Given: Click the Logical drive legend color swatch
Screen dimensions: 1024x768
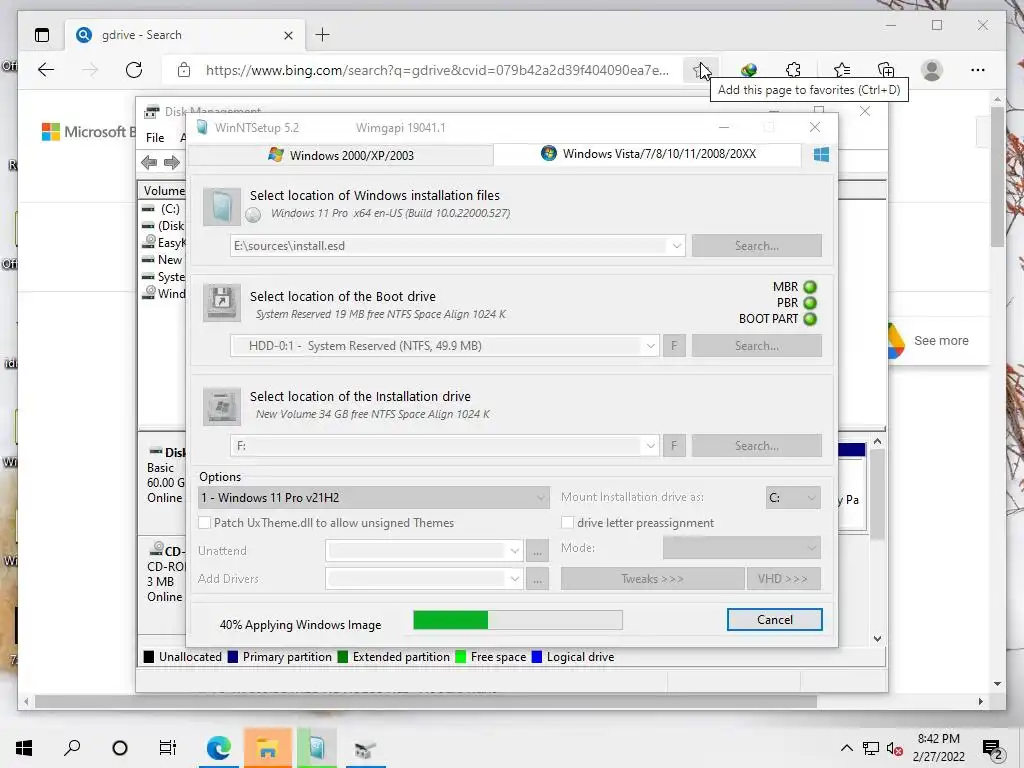Looking at the screenshot, I should (537, 657).
